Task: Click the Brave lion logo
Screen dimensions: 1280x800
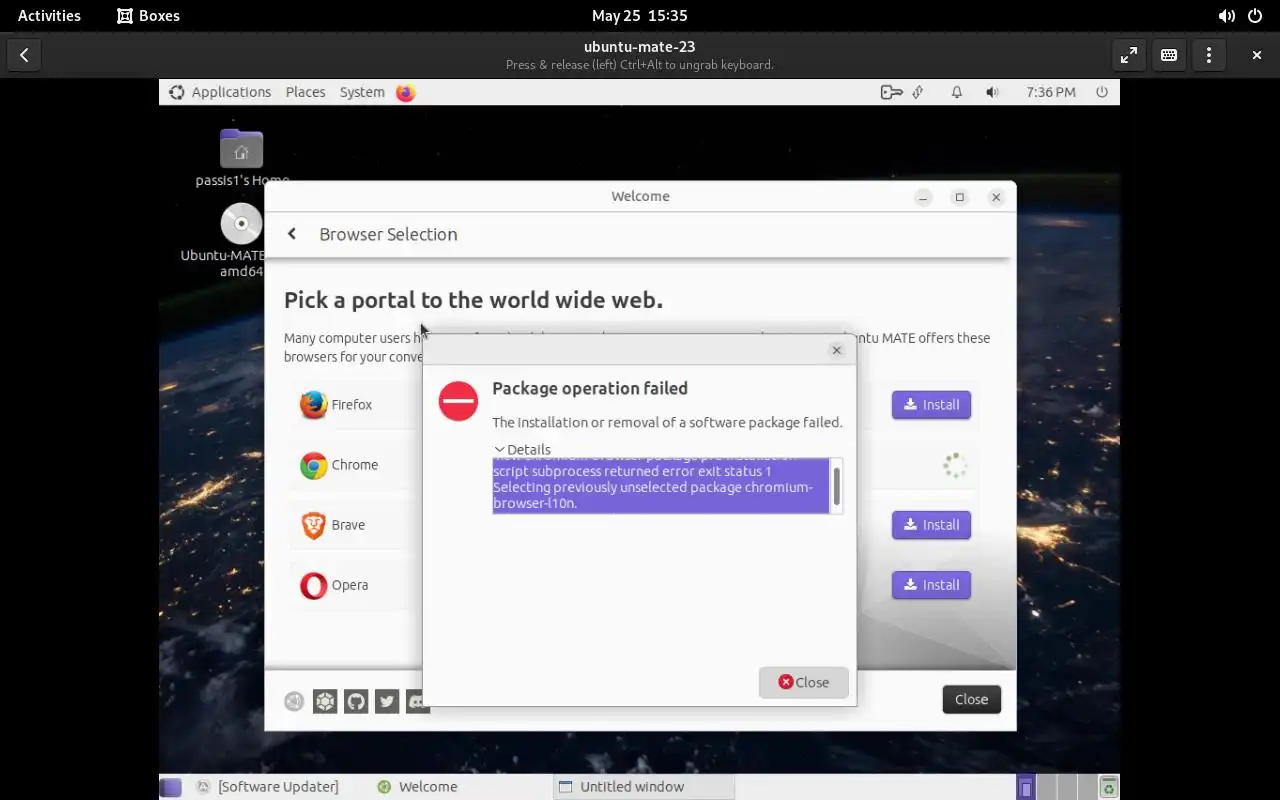Action: click(x=313, y=525)
